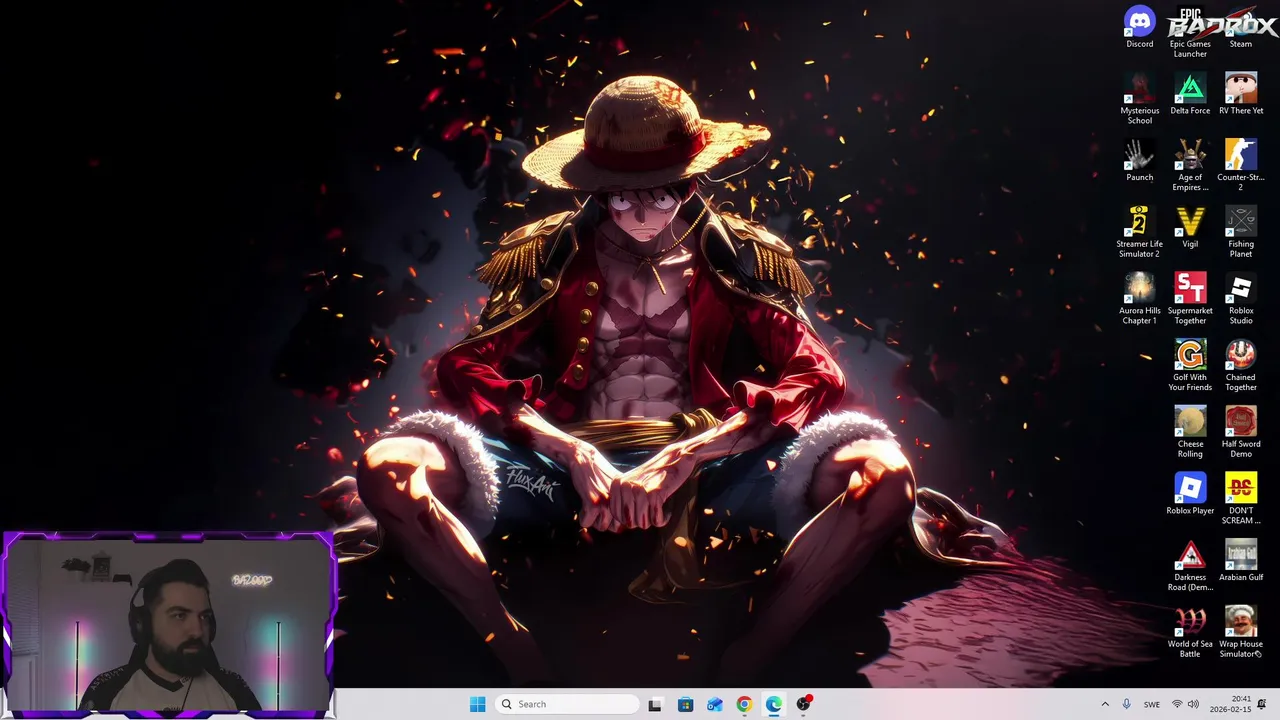Viewport: 1280px width, 720px height.
Task: Open network settings from Wi-Fi icon
Action: [x=1177, y=704]
